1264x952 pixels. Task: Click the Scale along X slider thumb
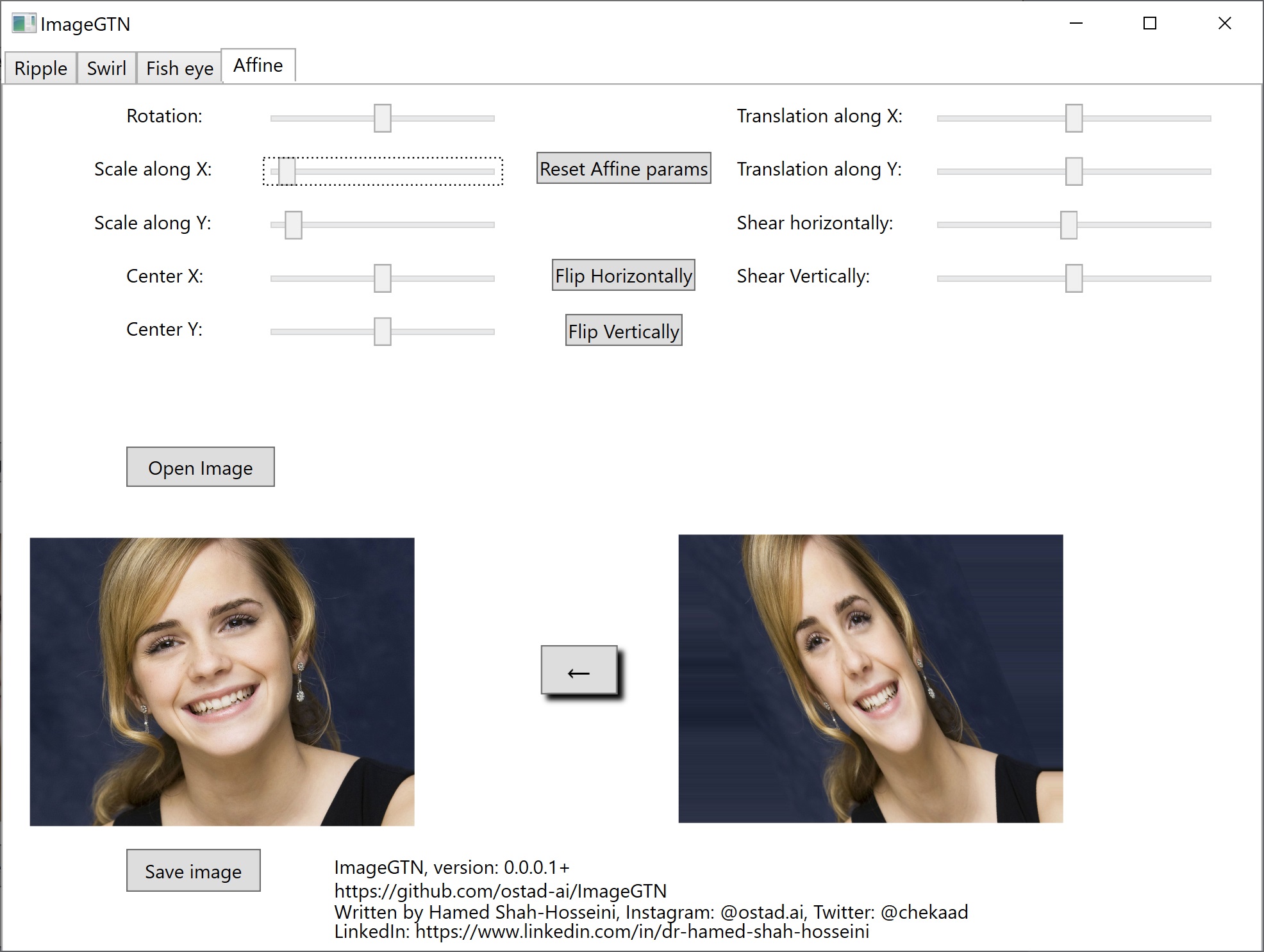click(x=287, y=172)
